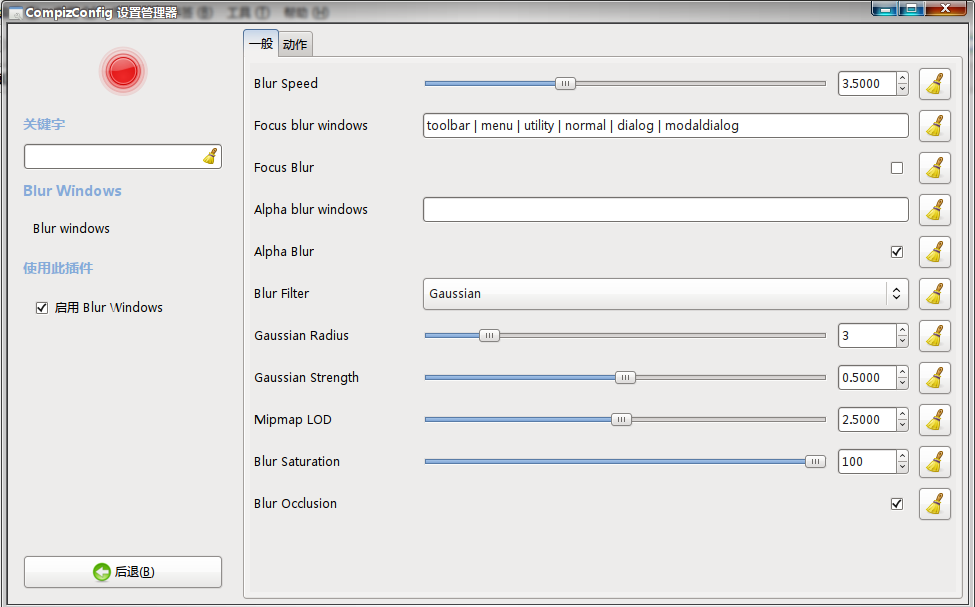The image size is (975, 607).
Task: Open the Blur Filter Gaussian dropdown
Action: [665, 294]
